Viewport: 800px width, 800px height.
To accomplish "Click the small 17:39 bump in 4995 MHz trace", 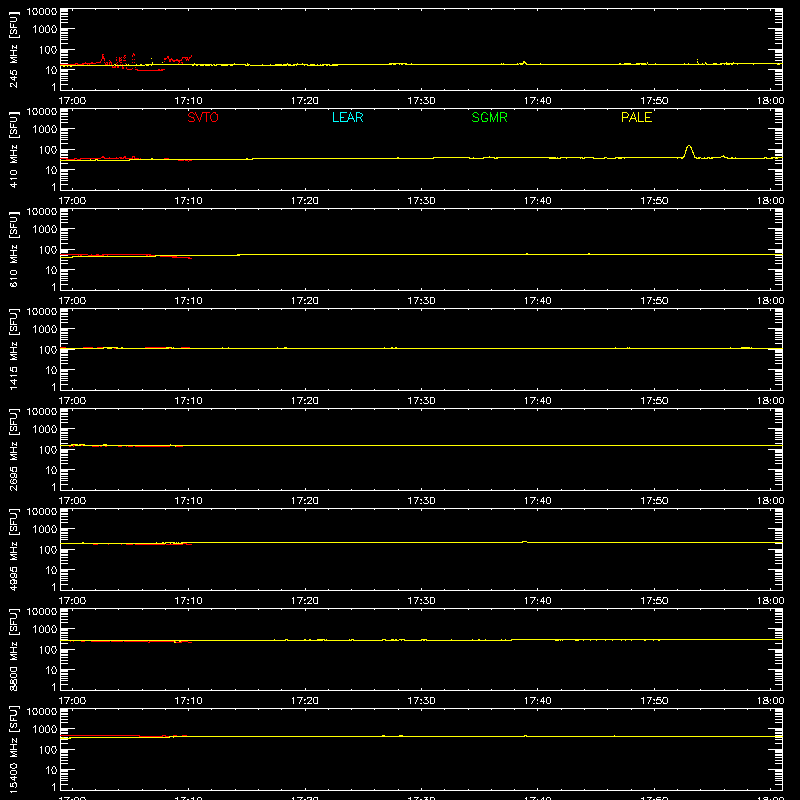I will (x=524, y=541).
